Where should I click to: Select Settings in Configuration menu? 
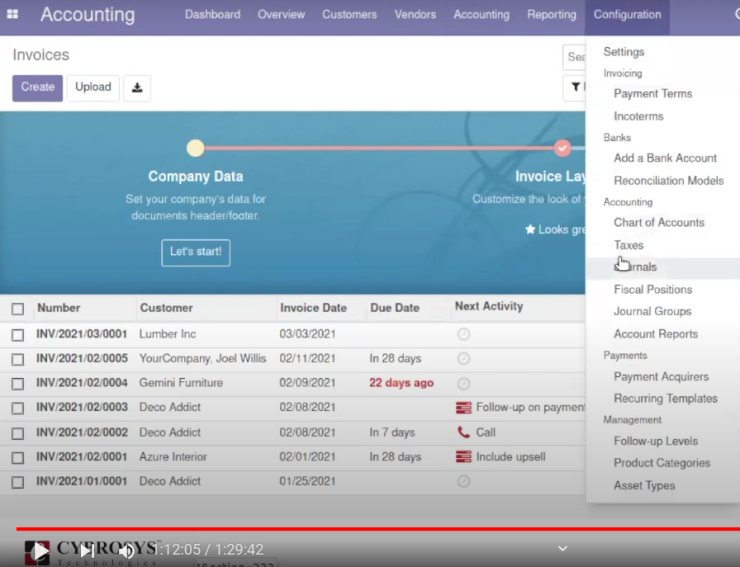point(623,52)
